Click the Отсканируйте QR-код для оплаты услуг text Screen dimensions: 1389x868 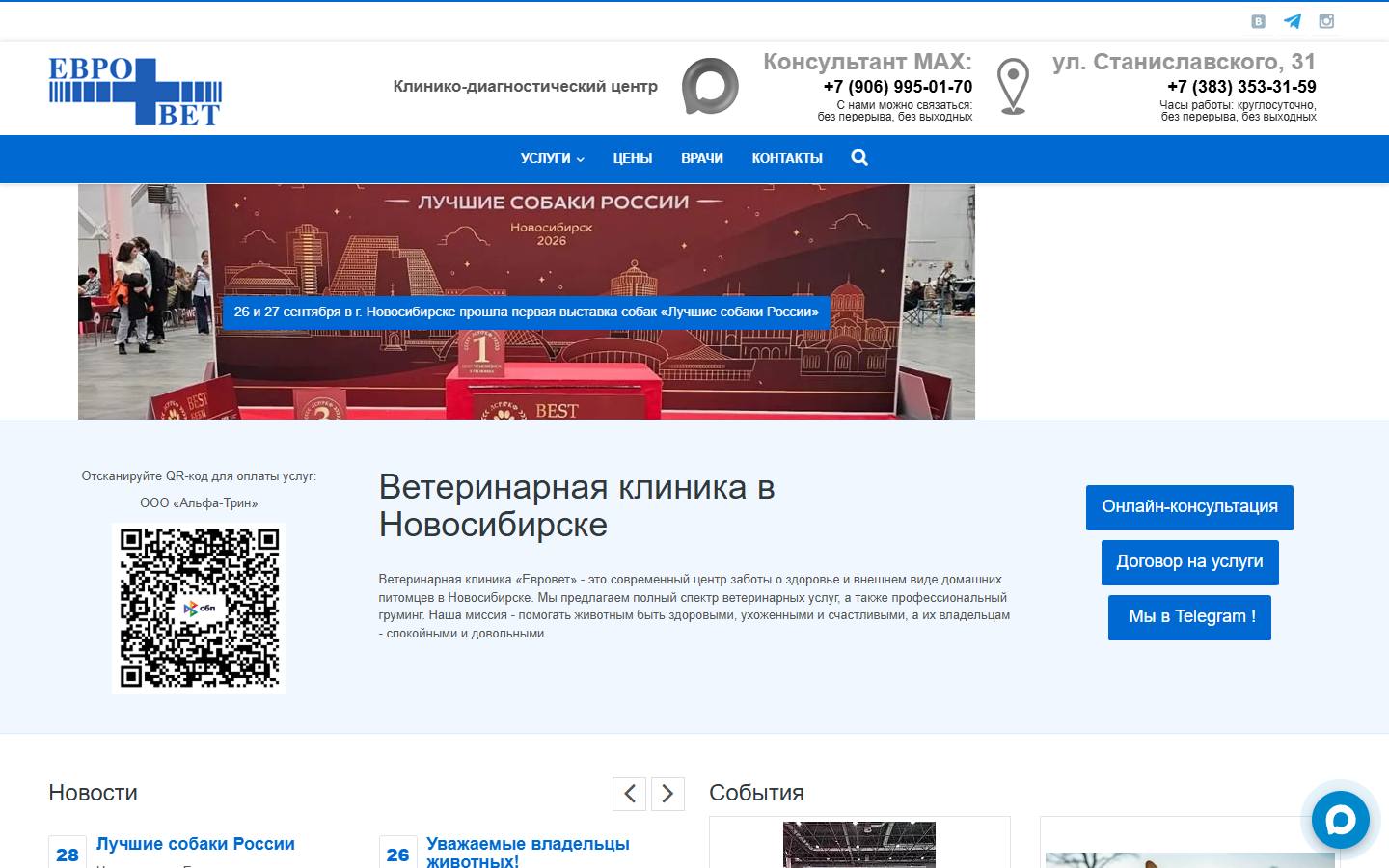coord(199,476)
